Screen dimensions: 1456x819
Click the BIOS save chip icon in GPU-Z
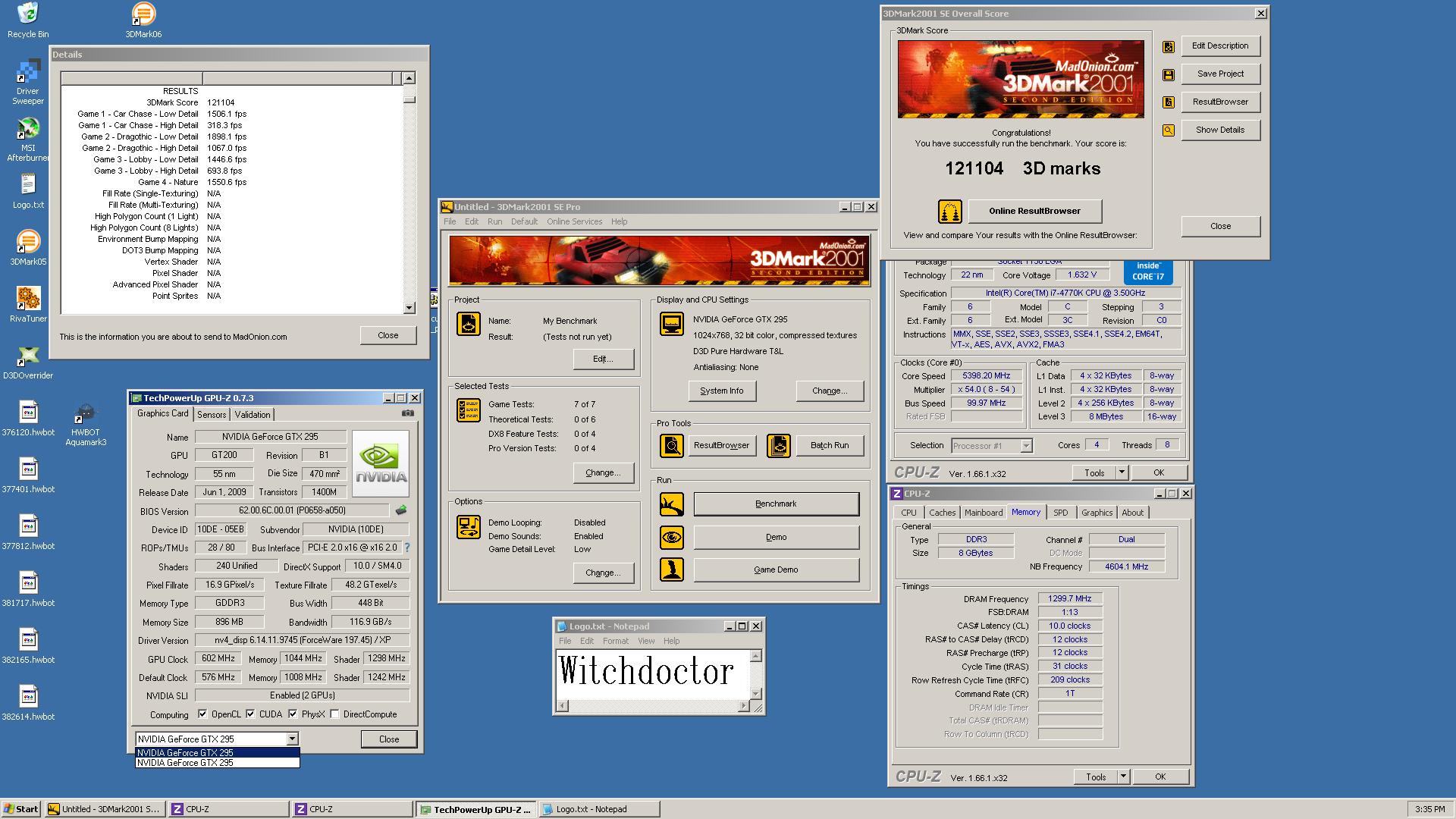401,510
